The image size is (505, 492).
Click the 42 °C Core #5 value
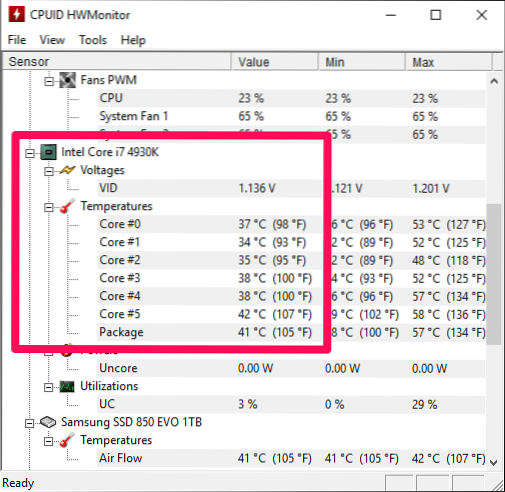click(275, 314)
